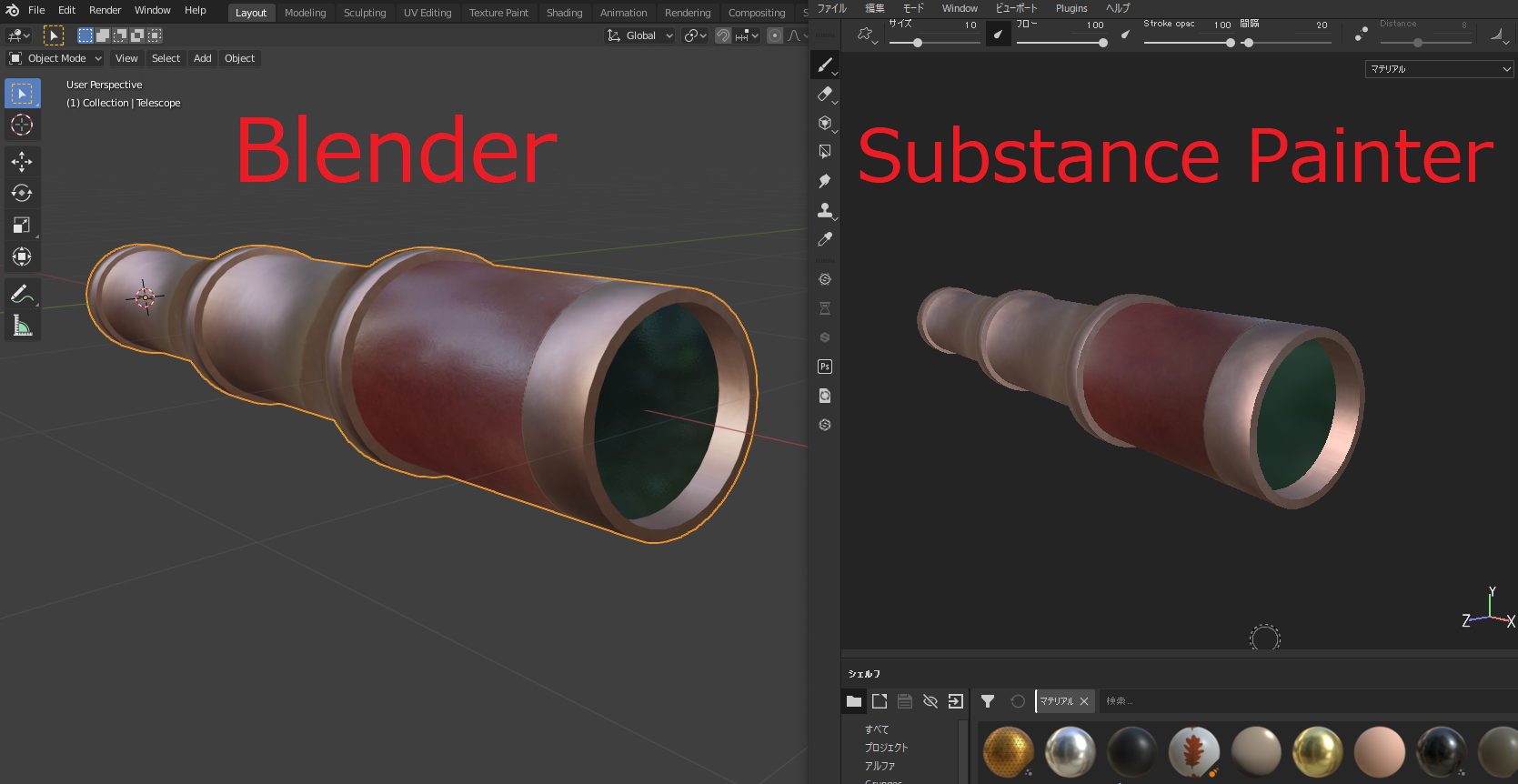The width and height of the screenshot is (1518, 784).
Task: Click the shelf new window icon
Action: coord(880,701)
